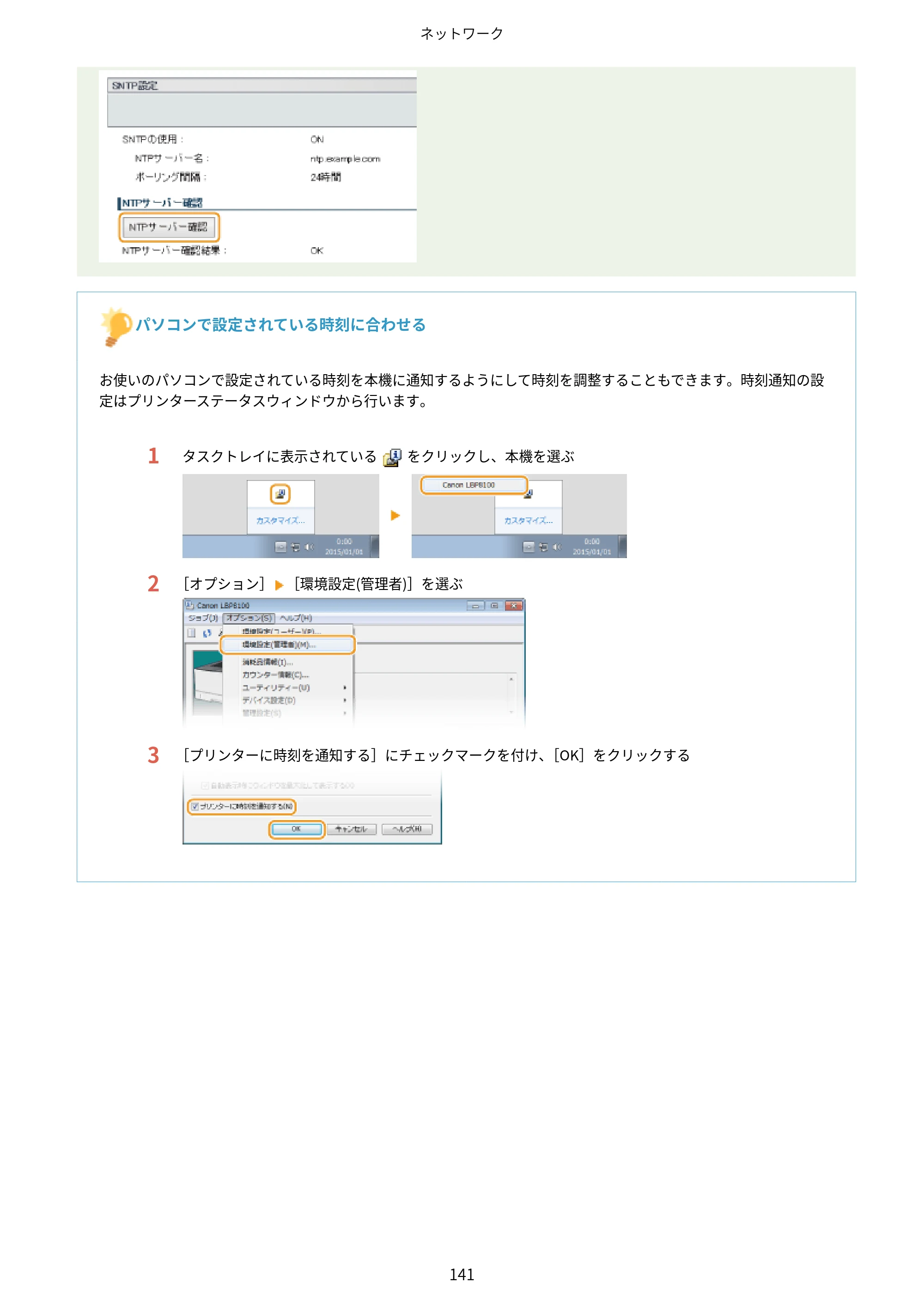
Task: Click refresh icon in Canon LBP8100 toolbar
Action: click(x=207, y=633)
